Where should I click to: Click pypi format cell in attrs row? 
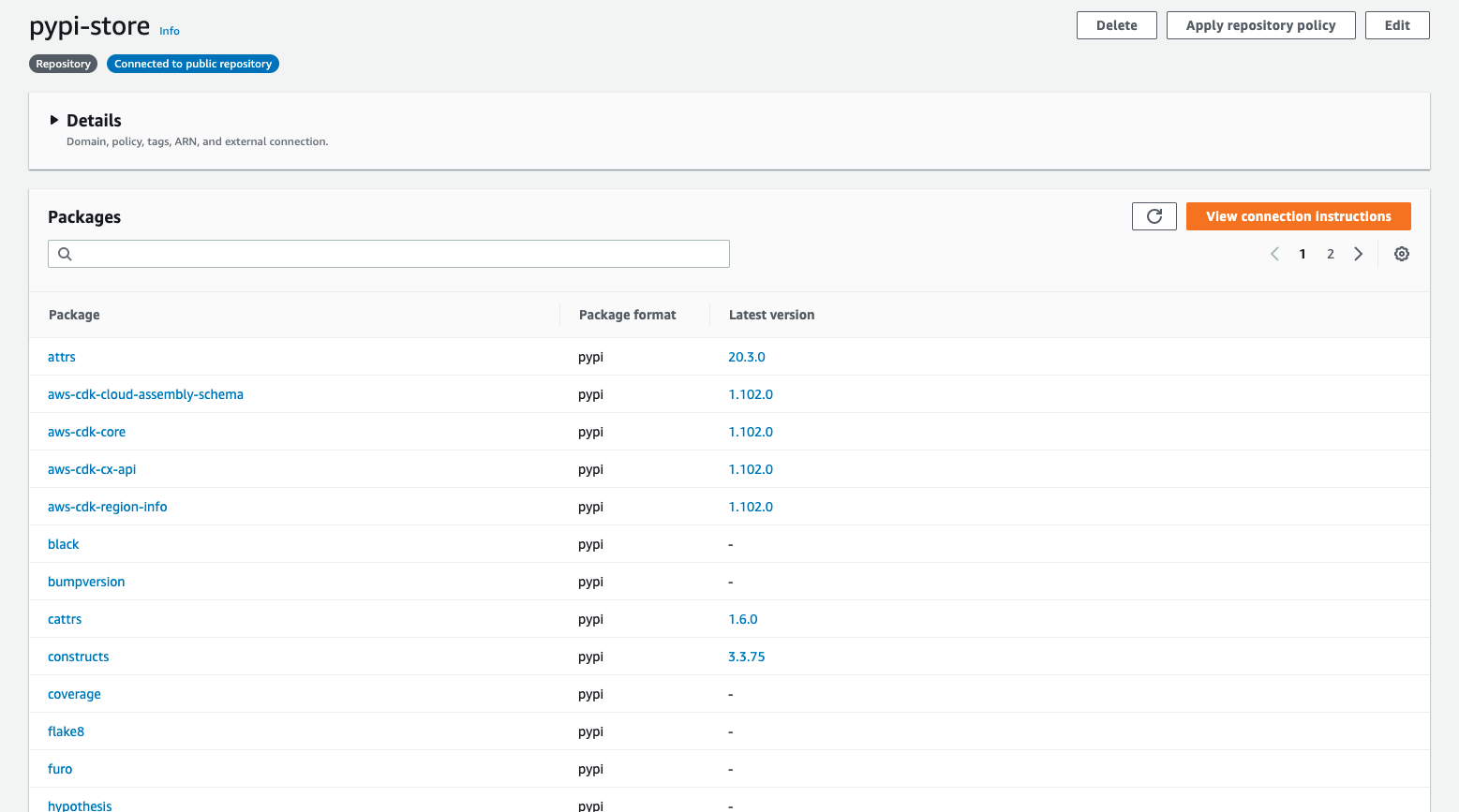pyautogui.click(x=591, y=357)
